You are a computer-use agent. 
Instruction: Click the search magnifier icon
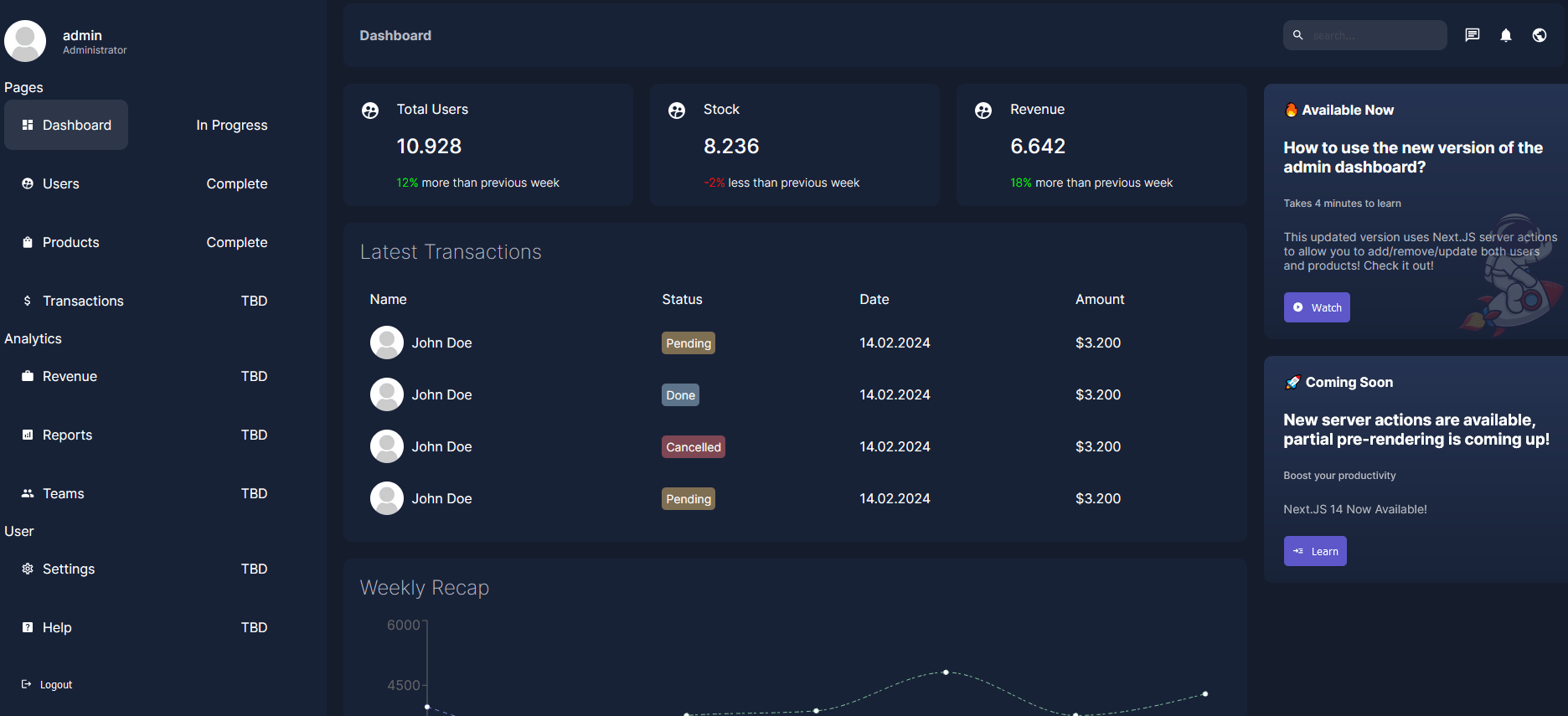coord(1297,35)
